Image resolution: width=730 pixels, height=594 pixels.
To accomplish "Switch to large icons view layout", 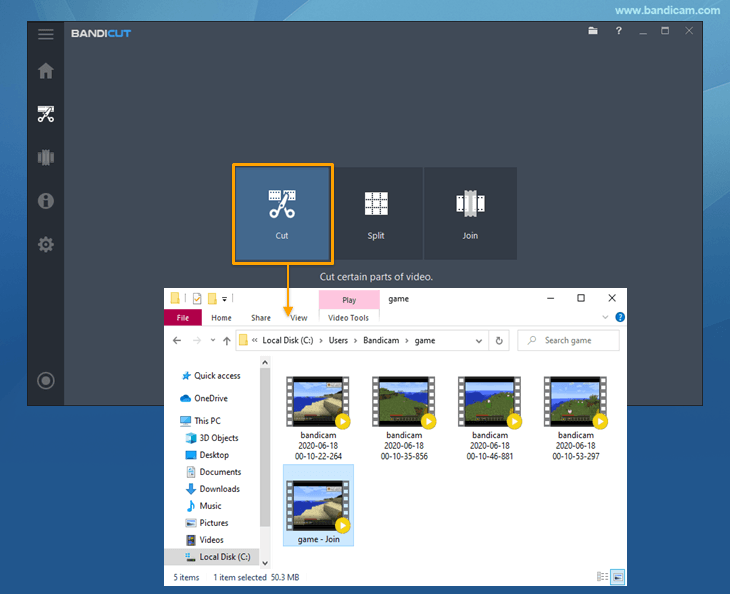I will (617, 577).
